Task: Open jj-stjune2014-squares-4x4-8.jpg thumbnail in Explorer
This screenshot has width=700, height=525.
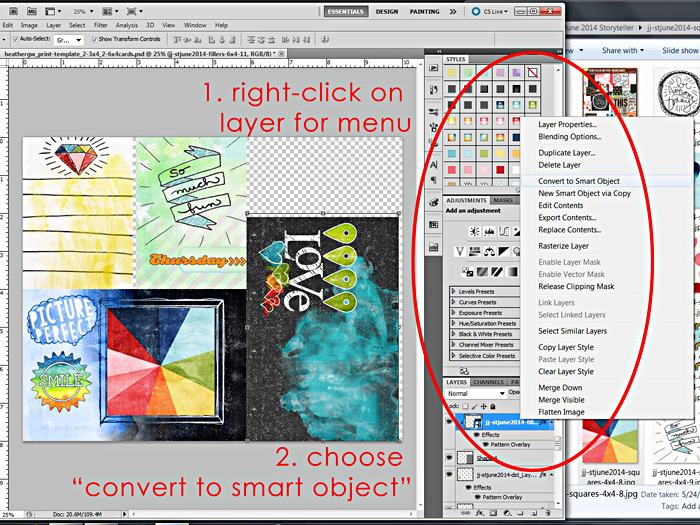Action: point(610,440)
